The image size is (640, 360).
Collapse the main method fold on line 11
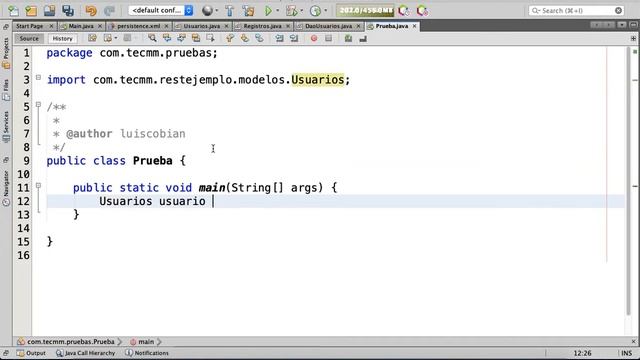click(38, 185)
